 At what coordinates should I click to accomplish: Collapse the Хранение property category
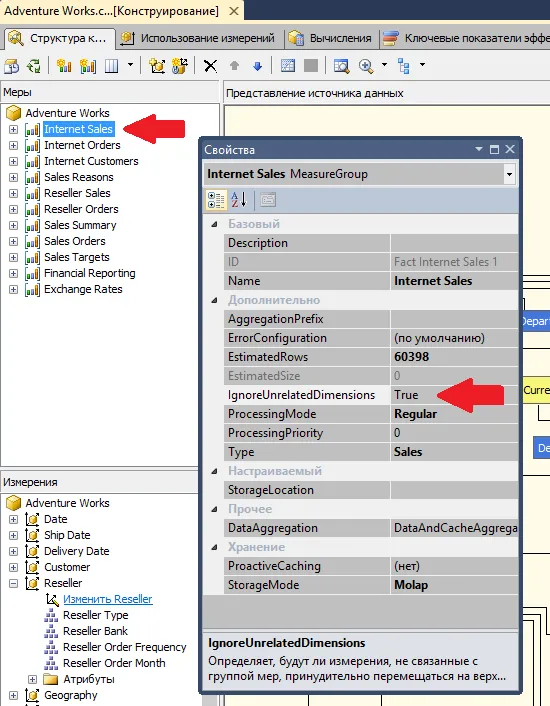click(215, 547)
